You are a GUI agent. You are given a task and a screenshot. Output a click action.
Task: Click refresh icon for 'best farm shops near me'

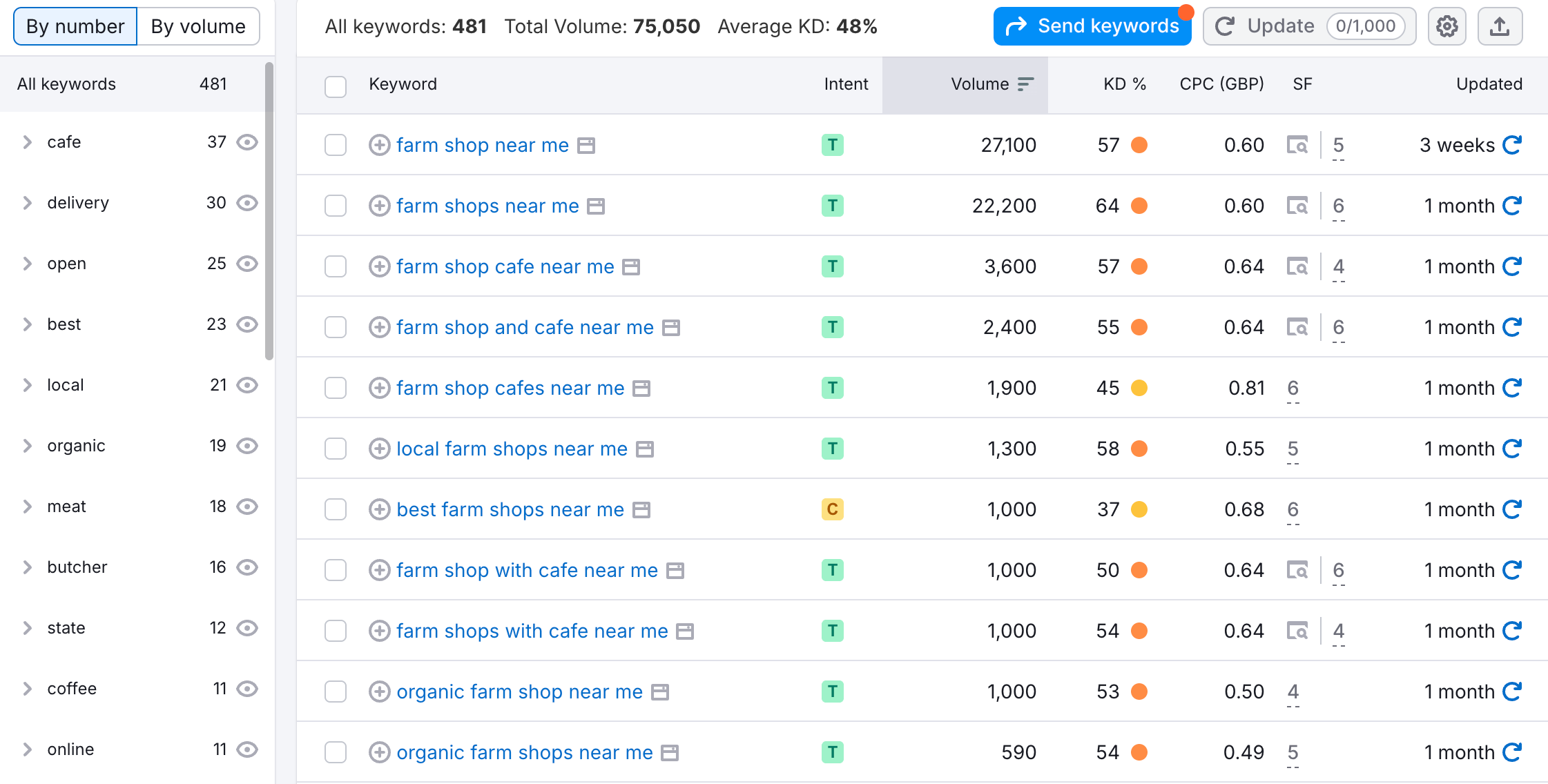[1512, 509]
